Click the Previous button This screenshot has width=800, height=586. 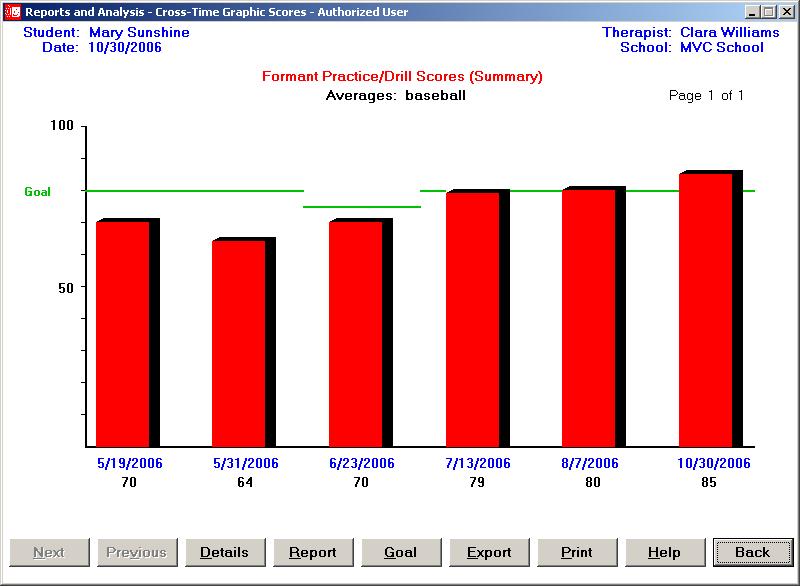[137, 552]
